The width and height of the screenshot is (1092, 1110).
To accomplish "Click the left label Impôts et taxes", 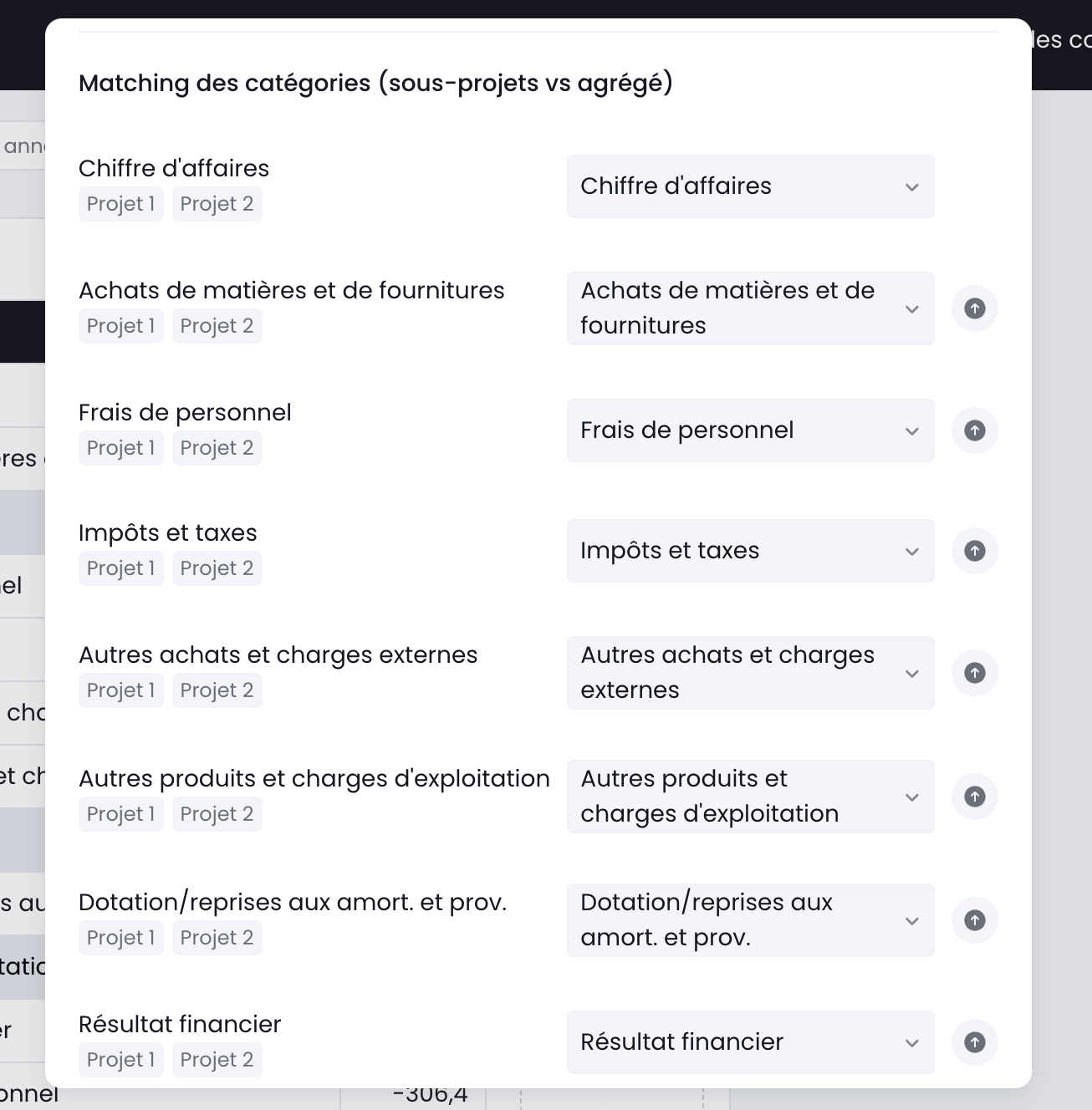I will pyautogui.click(x=168, y=533).
